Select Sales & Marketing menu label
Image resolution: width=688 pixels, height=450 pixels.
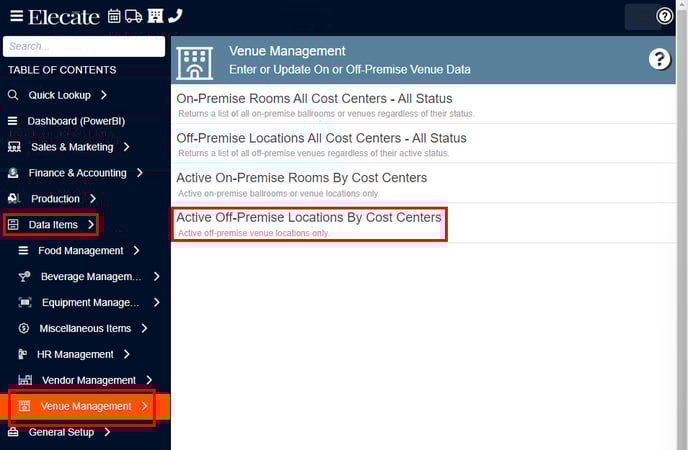pyautogui.click(x=72, y=147)
